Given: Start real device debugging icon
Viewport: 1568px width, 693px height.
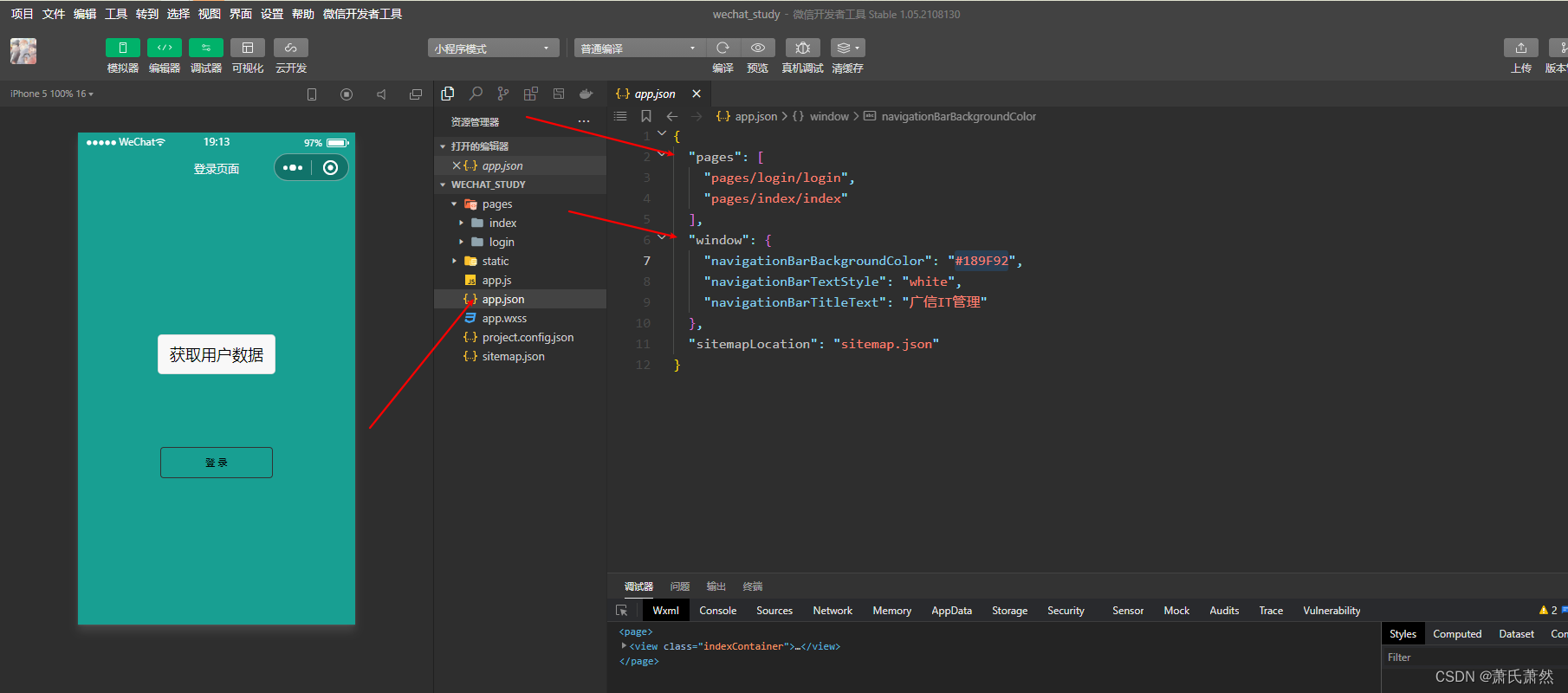Looking at the screenshot, I should click(x=802, y=48).
